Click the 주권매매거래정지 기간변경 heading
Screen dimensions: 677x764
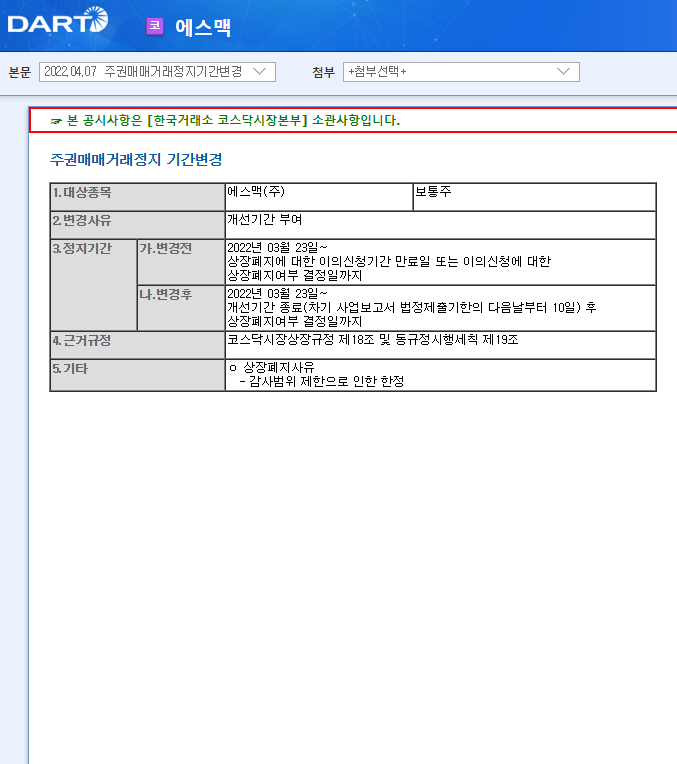136,159
